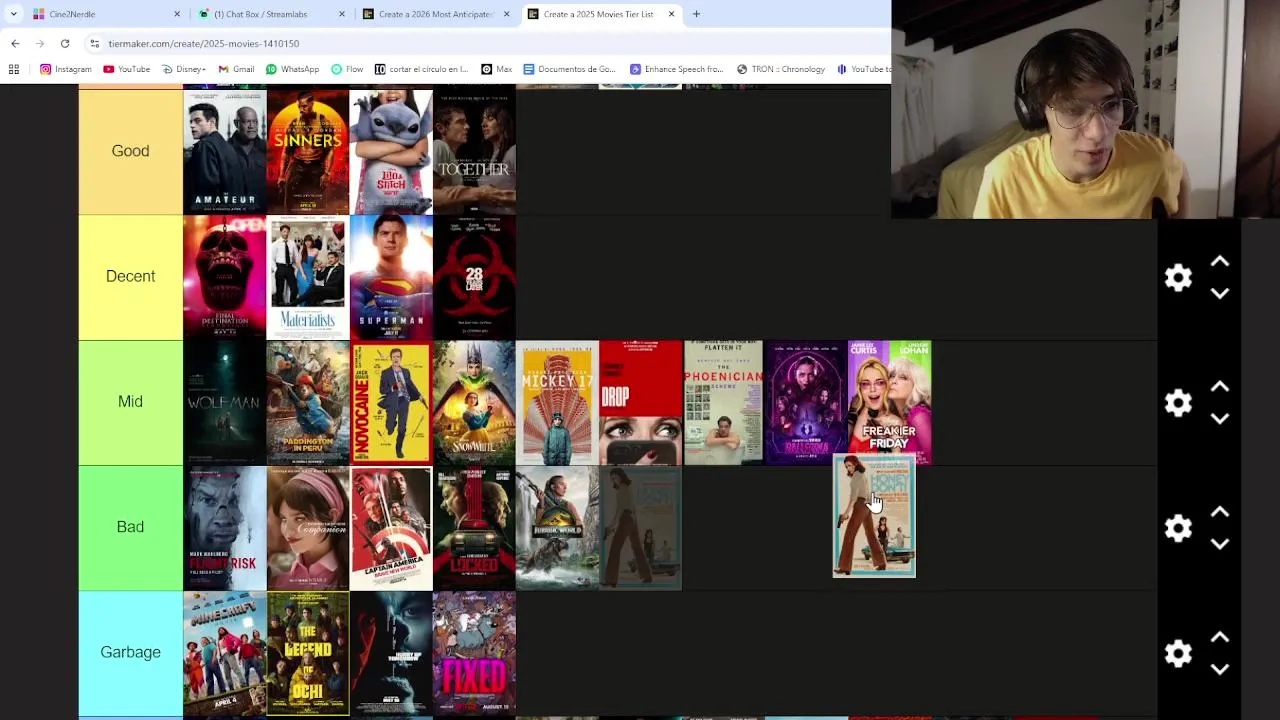Go forward with the forward arrow button
The width and height of the screenshot is (1280, 720).
(40, 43)
